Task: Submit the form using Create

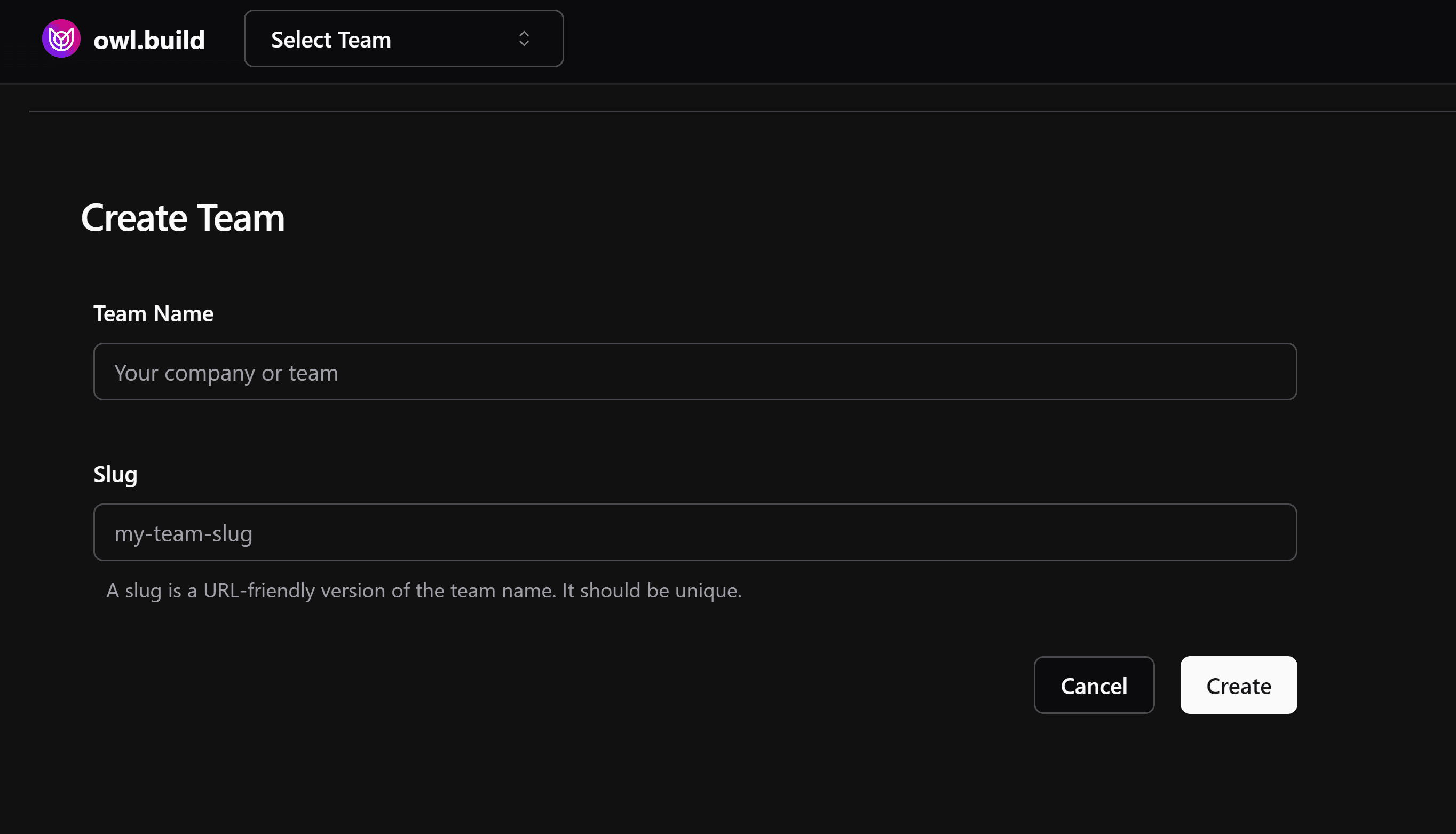Action: pyautogui.click(x=1238, y=685)
